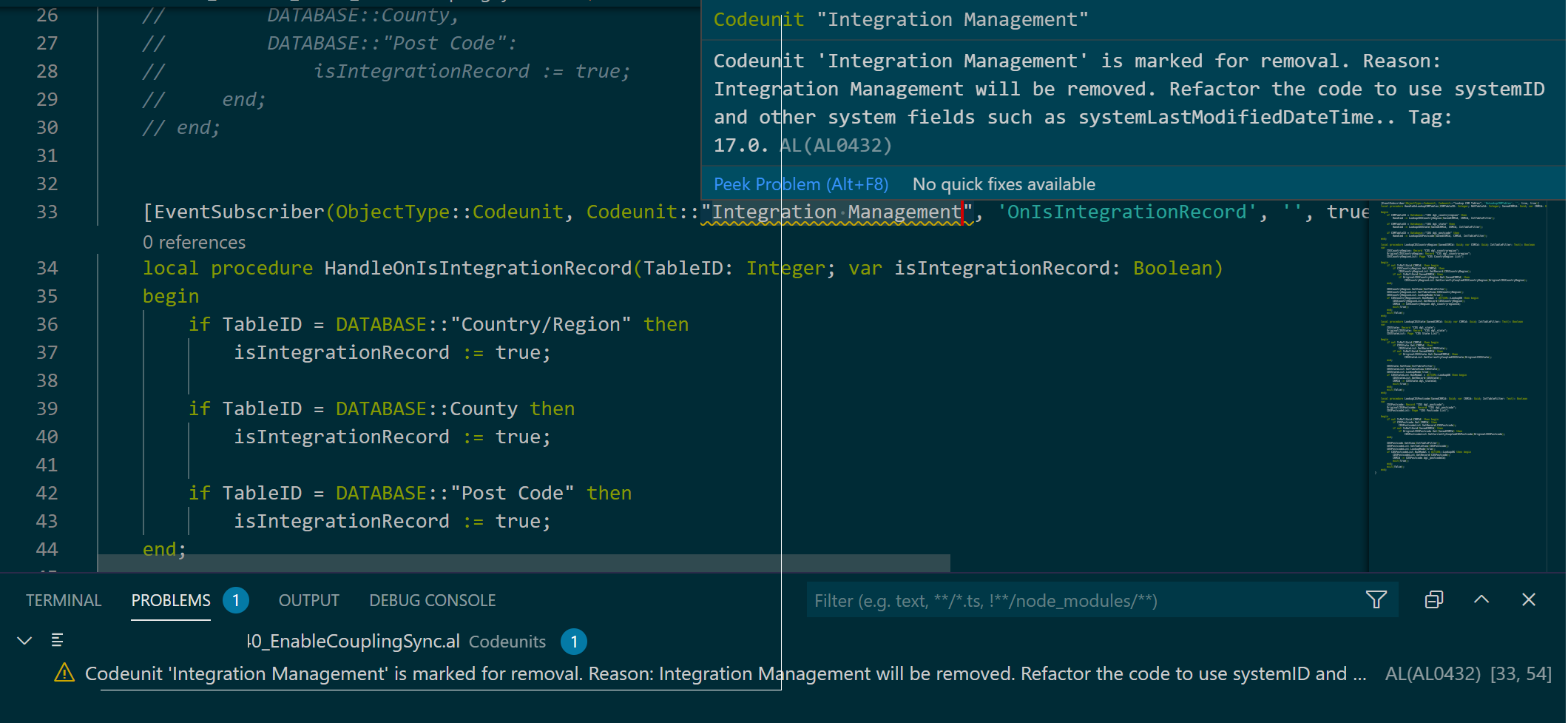Open the 0 references CodeLens link
The height and width of the screenshot is (723, 1568).
(x=194, y=242)
